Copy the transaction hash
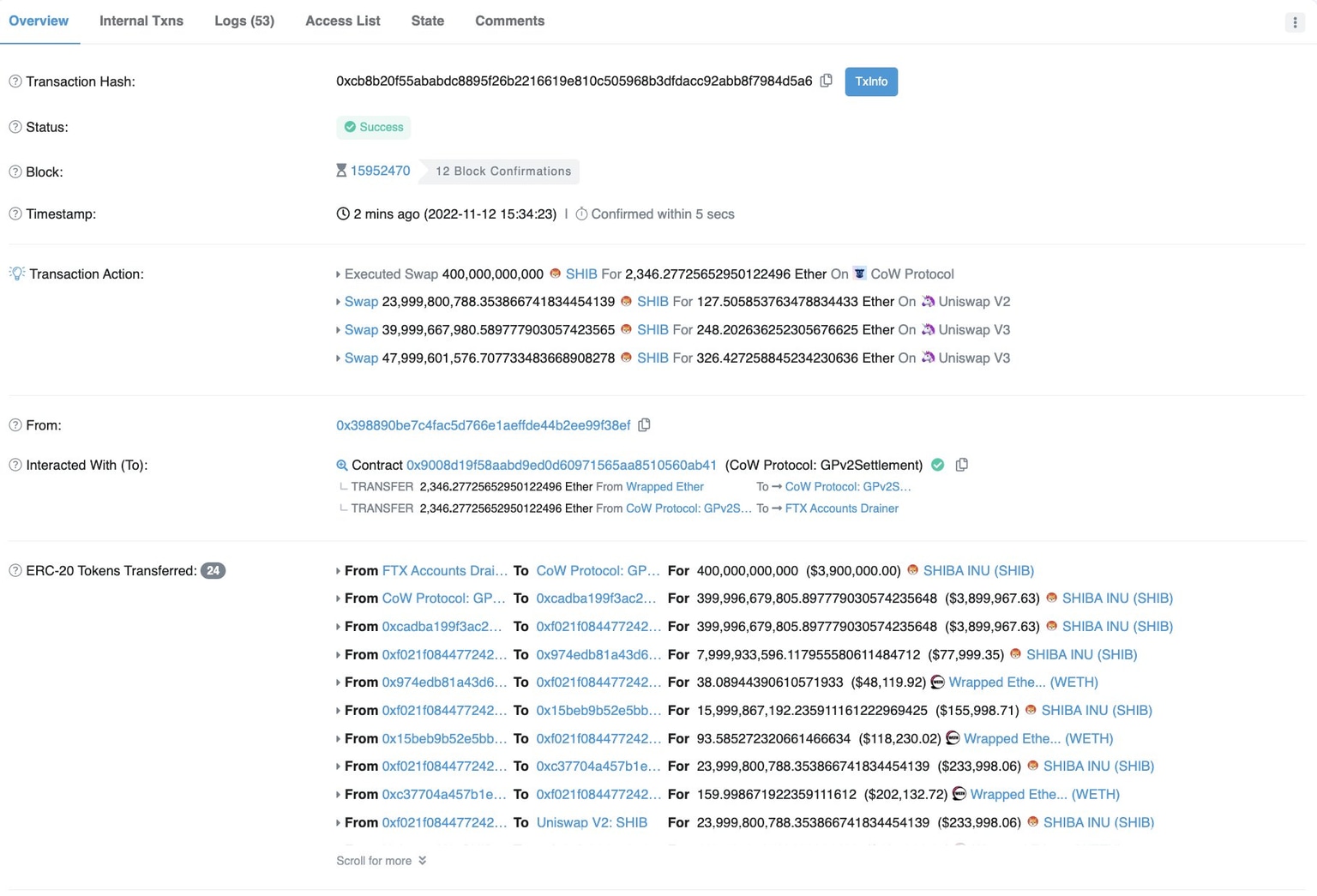 (x=825, y=80)
